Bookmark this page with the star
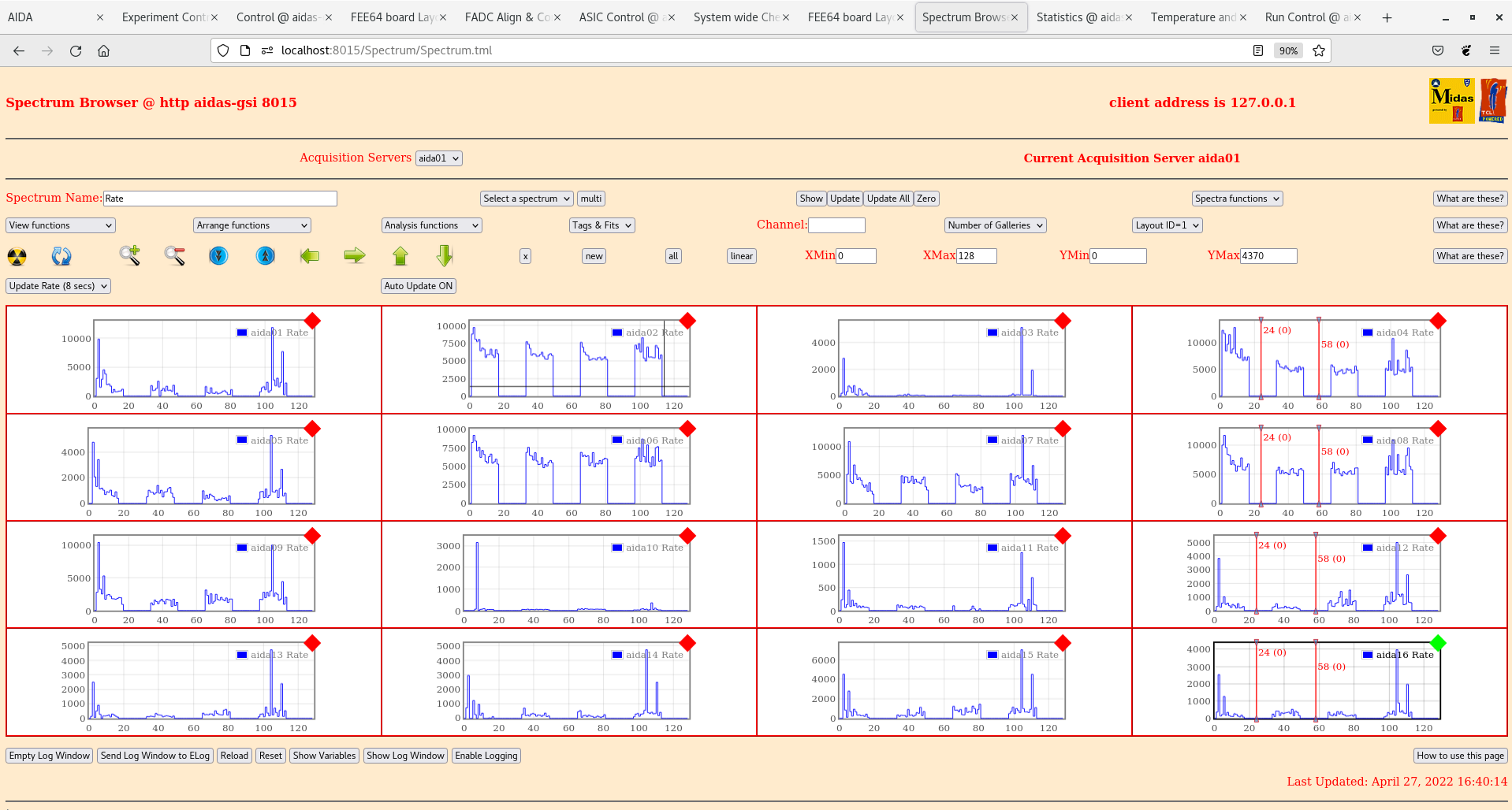1512x810 pixels. (1319, 50)
